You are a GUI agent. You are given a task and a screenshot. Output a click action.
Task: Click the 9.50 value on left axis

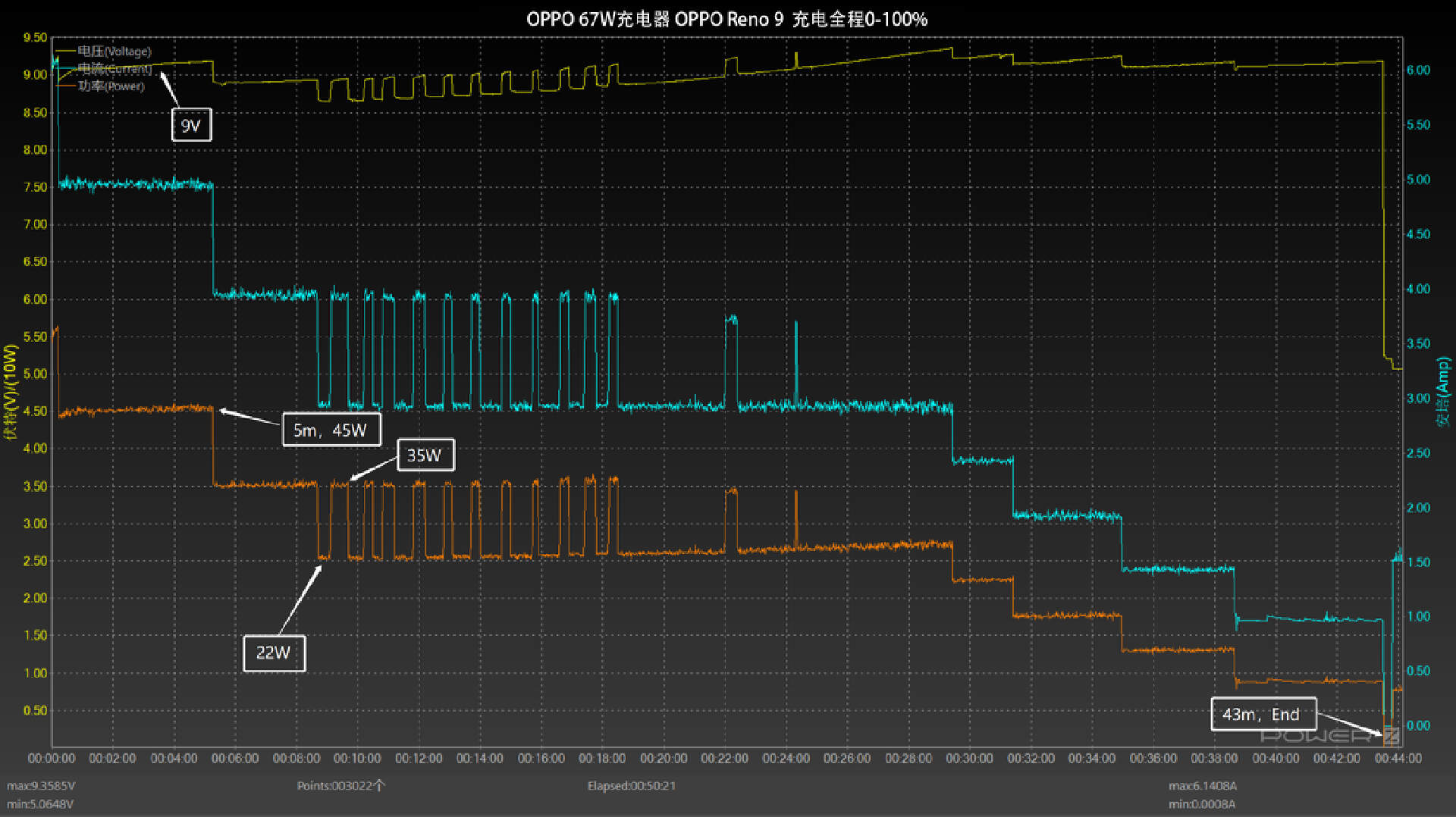coord(35,38)
